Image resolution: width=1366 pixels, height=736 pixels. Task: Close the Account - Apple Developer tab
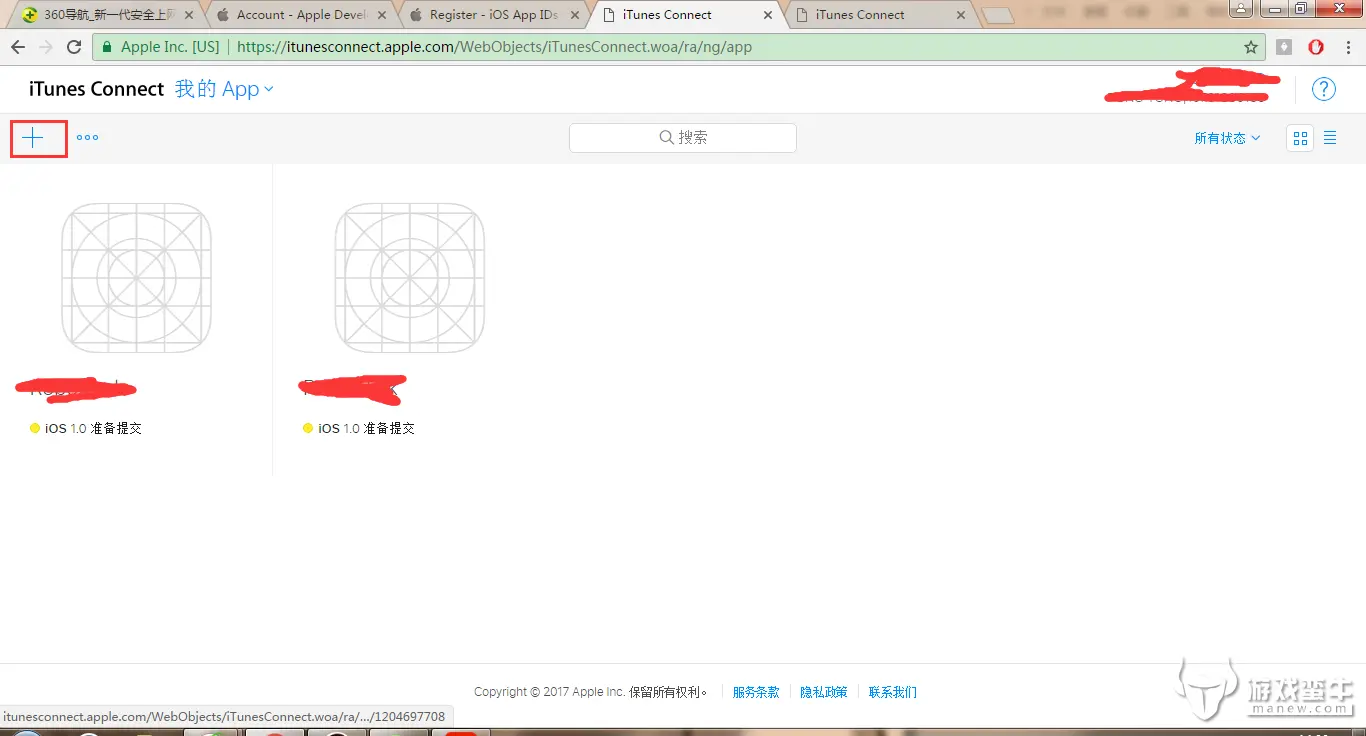coord(383,15)
